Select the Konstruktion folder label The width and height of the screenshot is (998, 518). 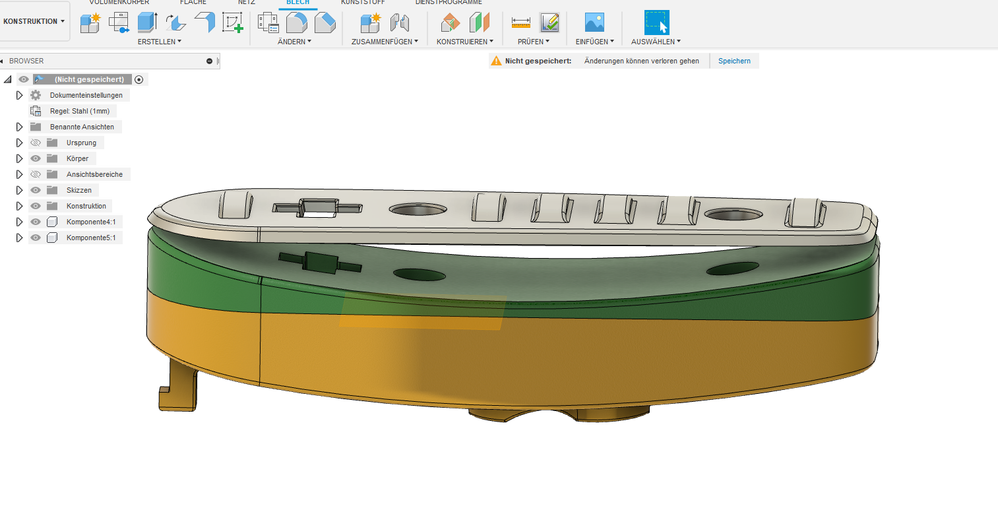(86, 206)
